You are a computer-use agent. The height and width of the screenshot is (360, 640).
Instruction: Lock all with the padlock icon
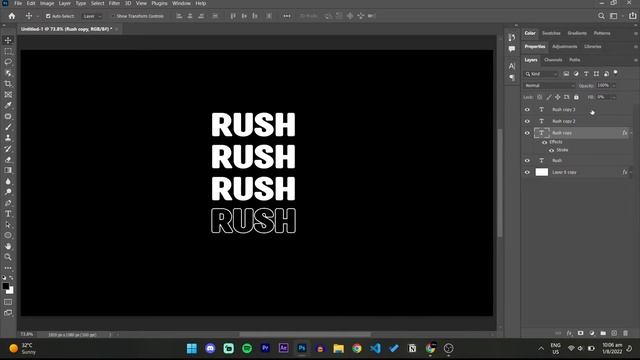[576, 97]
